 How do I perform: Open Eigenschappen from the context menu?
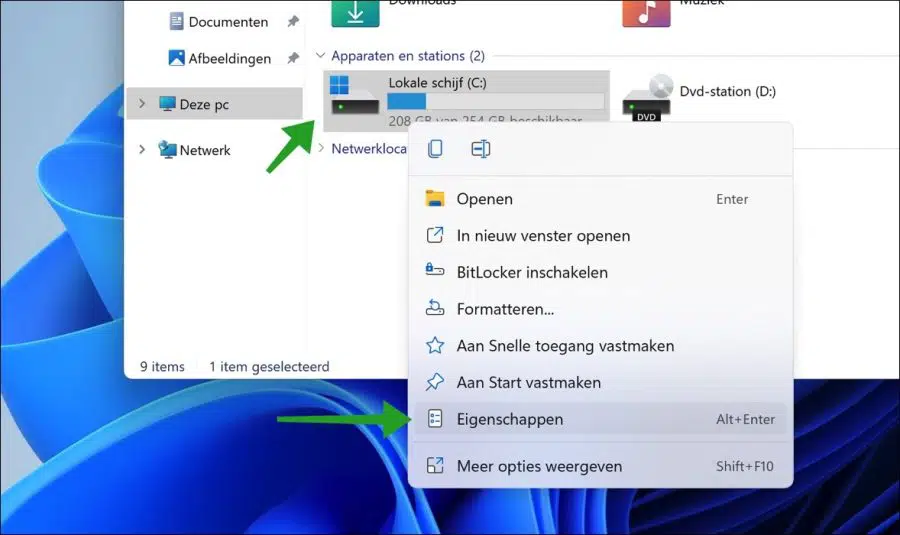(600, 420)
